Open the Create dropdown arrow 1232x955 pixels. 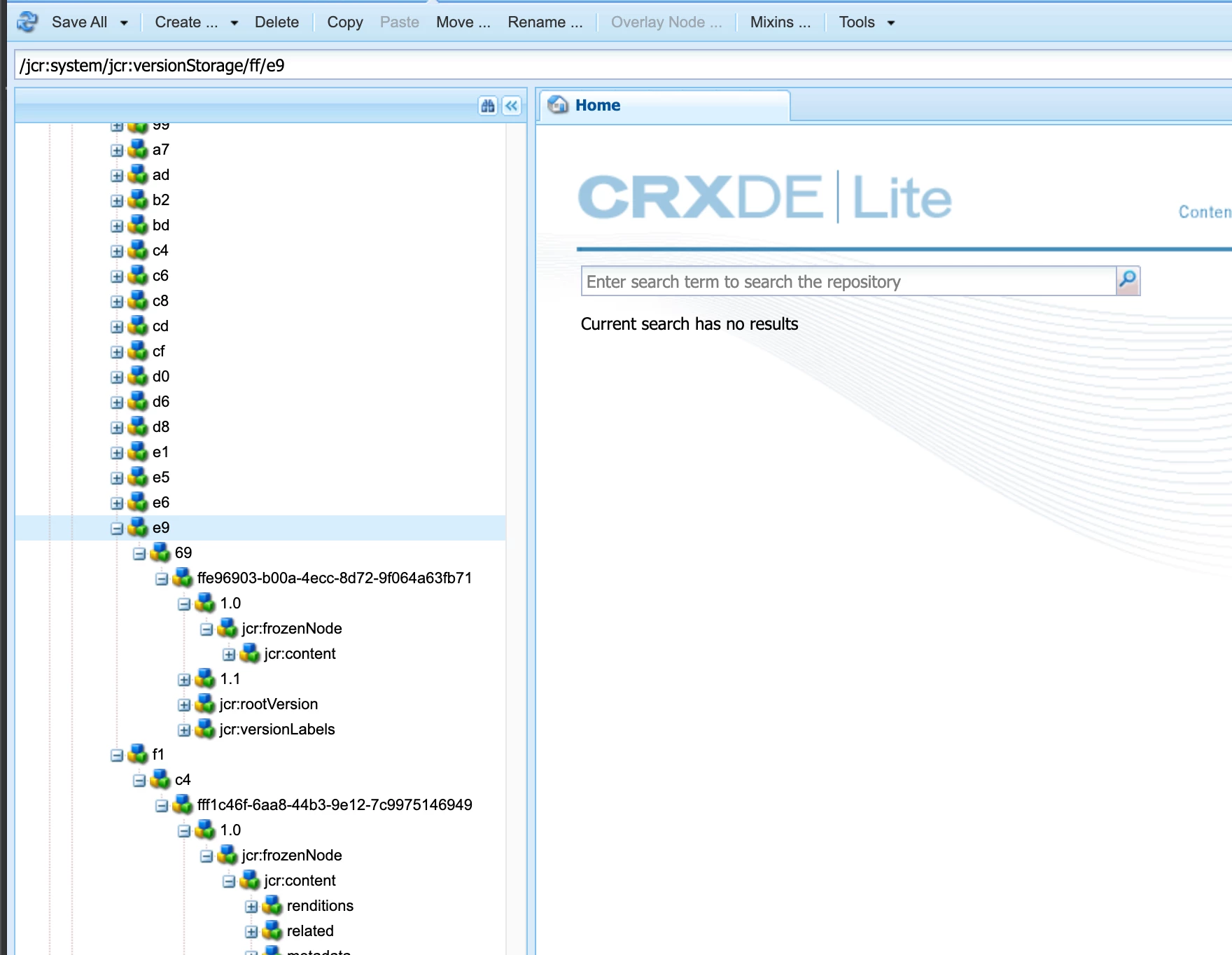234,23
